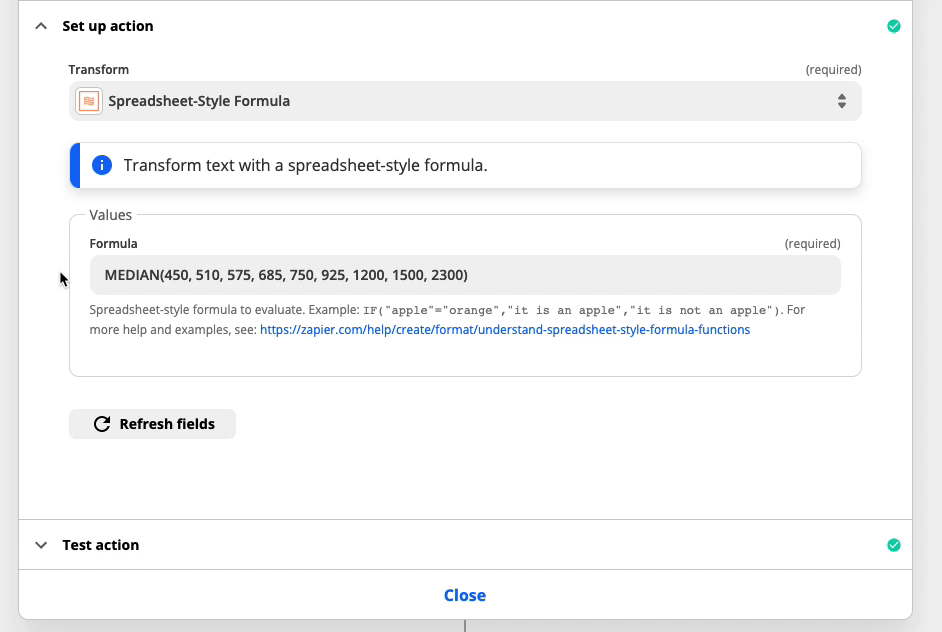
Task: Select the Set up action heading
Action: [108, 26]
